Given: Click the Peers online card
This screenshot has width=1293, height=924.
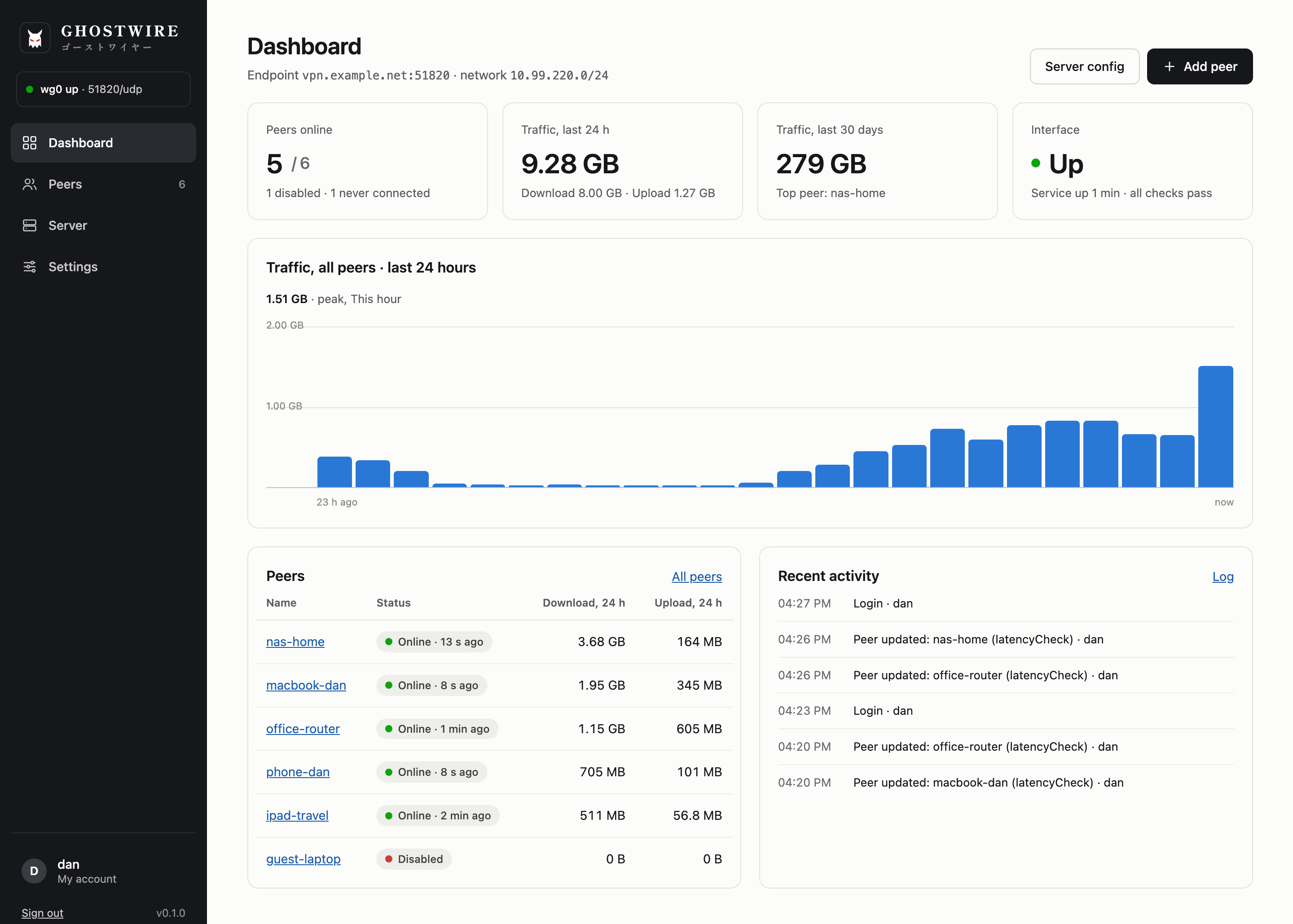Looking at the screenshot, I should (x=368, y=161).
